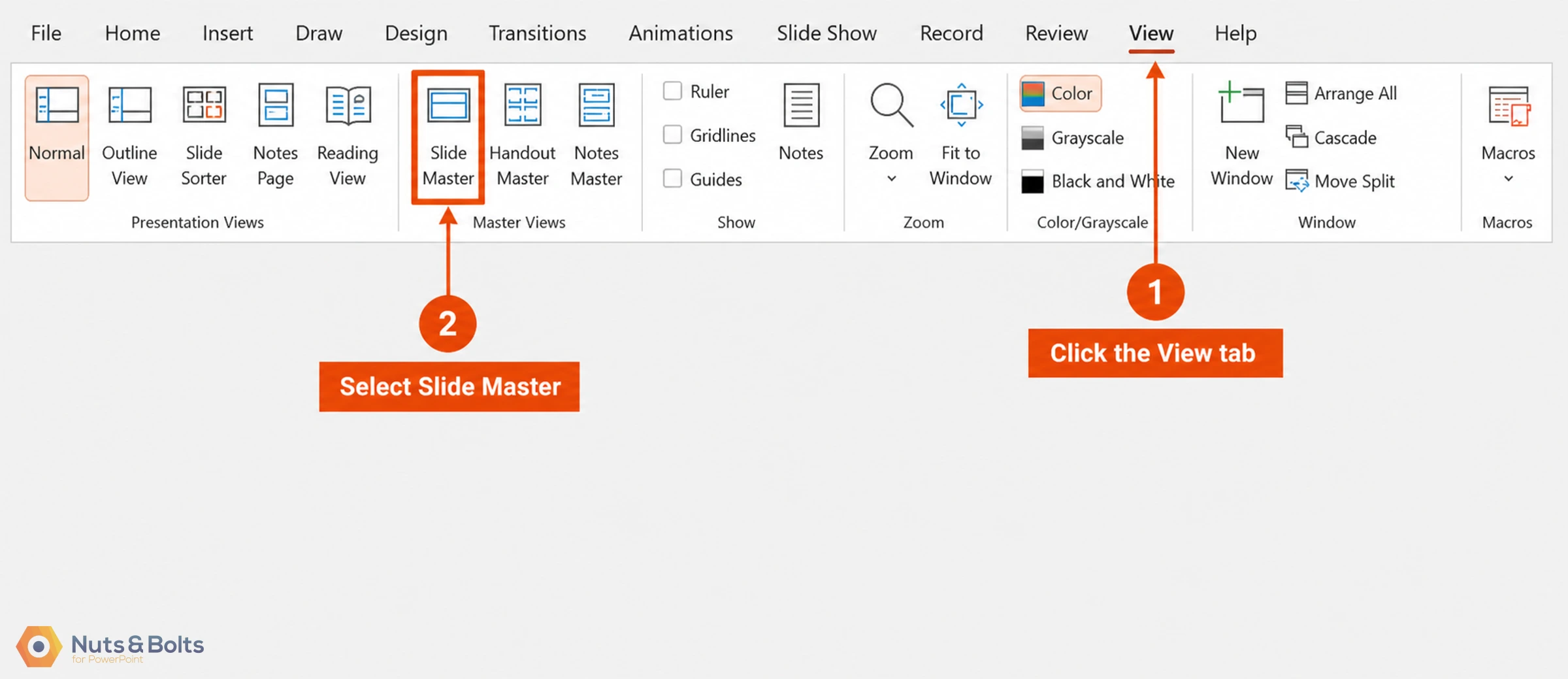Switch to Black and White mode

tap(1098, 181)
